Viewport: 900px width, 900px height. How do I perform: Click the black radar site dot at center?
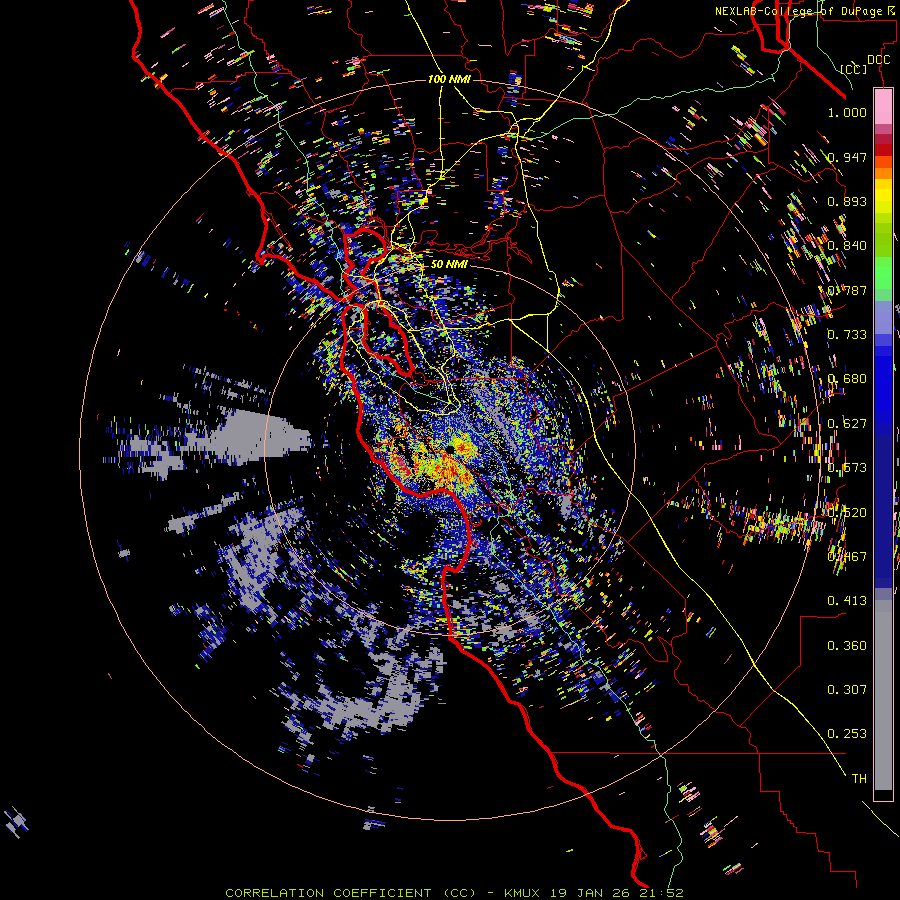point(451,450)
